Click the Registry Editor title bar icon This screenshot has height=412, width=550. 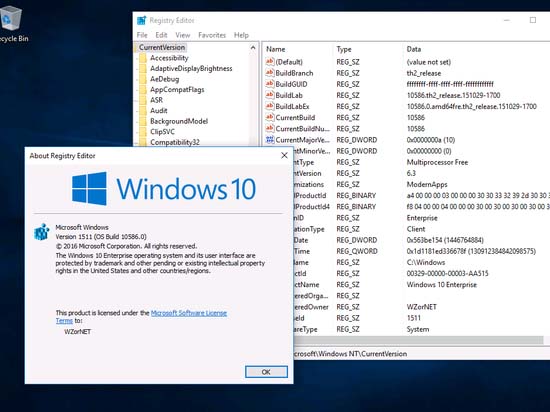click(141, 20)
